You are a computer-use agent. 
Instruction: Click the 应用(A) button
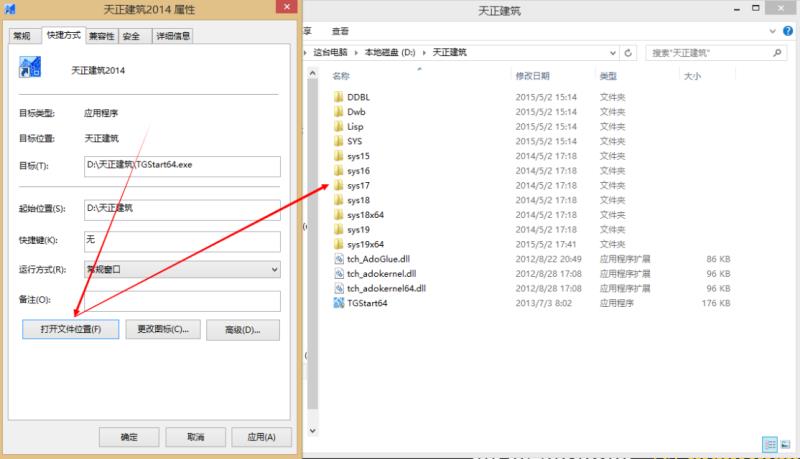pyautogui.click(x=262, y=437)
